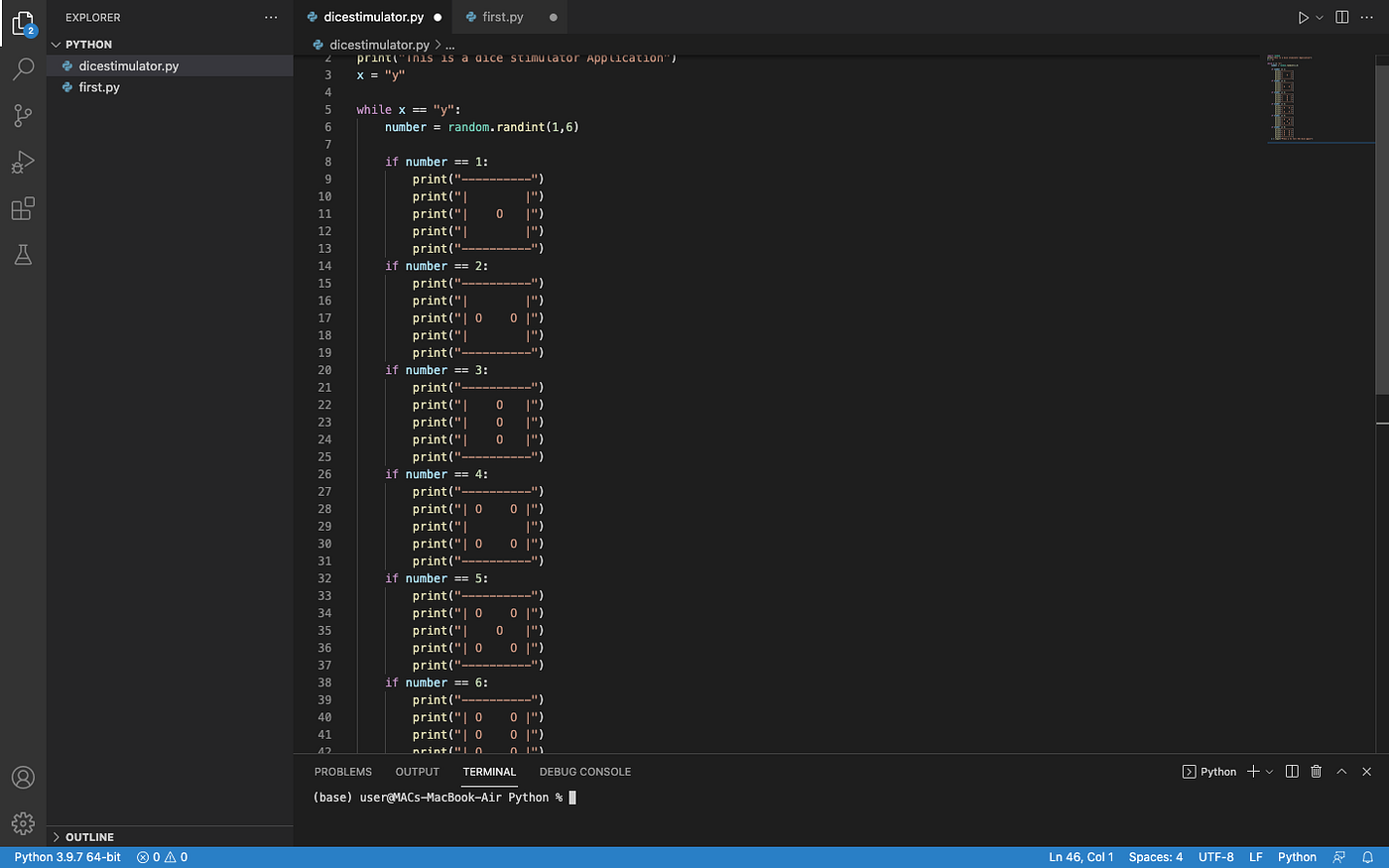1389x868 pixels.
Task: Maximize the terminal panel with the chevron
Action: tap(1341, 771)
